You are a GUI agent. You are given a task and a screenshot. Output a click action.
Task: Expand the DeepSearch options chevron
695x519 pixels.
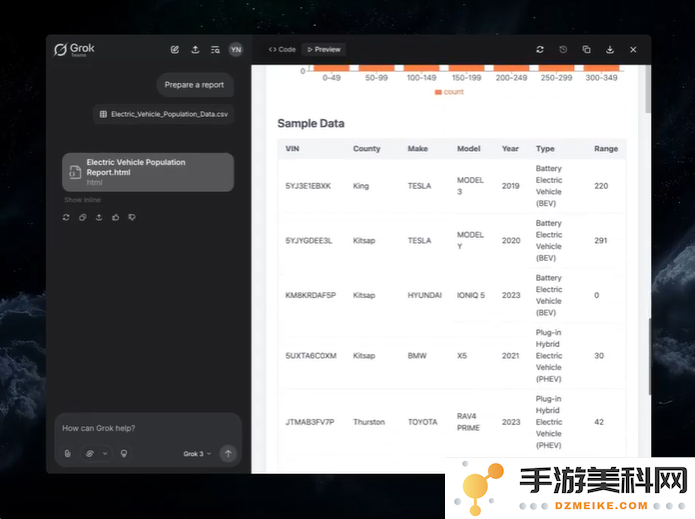105,453
